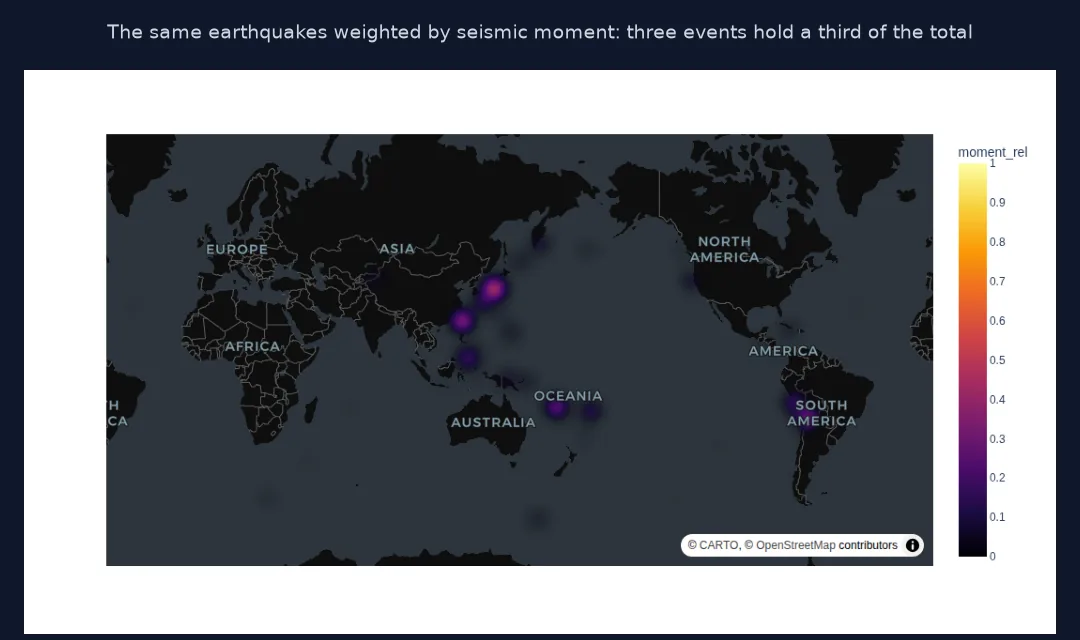Click the EUROPE map label
This screenshot has height=640, width=1080.
coord(237,249)
